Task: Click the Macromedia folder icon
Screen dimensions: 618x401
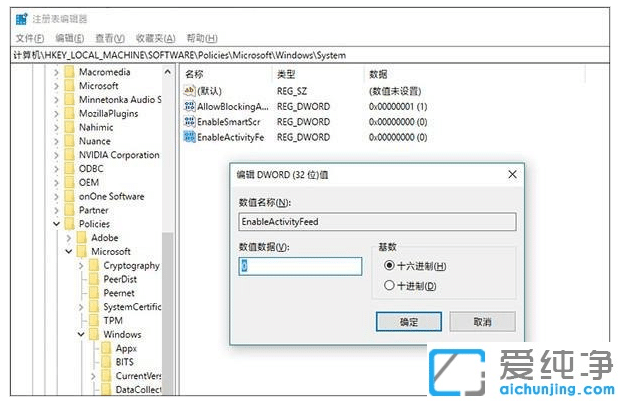Action: coord(69,72)
